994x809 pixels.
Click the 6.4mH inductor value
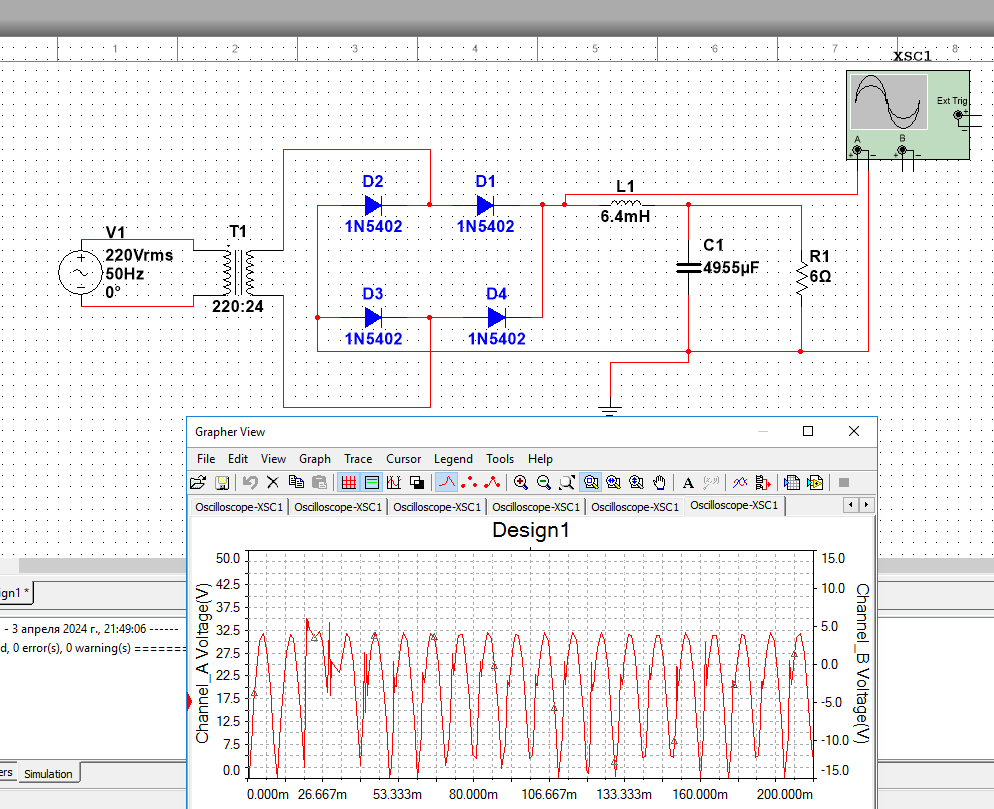625,217
